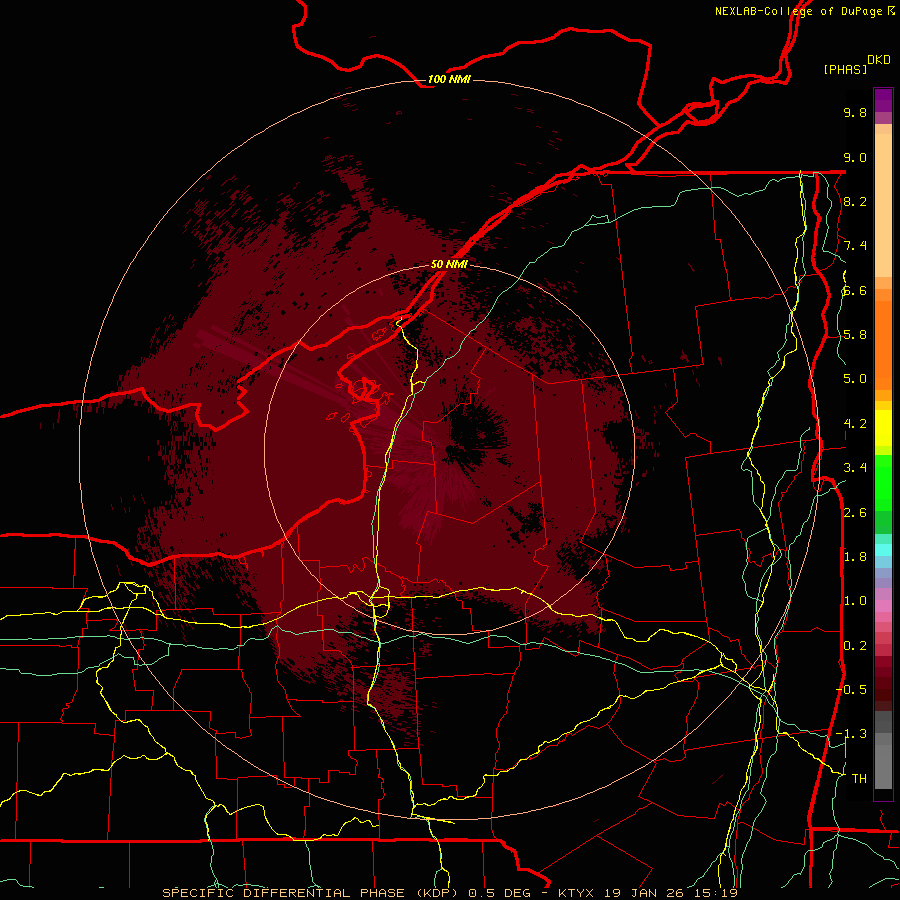Screen dimensions: 900x900
Task: Click the 0.2 value on the color scale
Action: [855, 646]
